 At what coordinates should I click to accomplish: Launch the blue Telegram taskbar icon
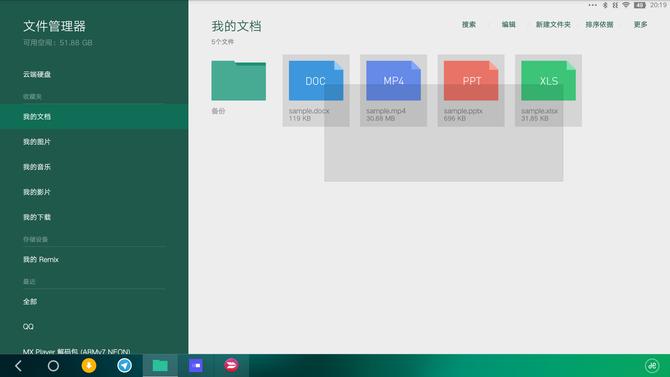[x=124, y=365]
